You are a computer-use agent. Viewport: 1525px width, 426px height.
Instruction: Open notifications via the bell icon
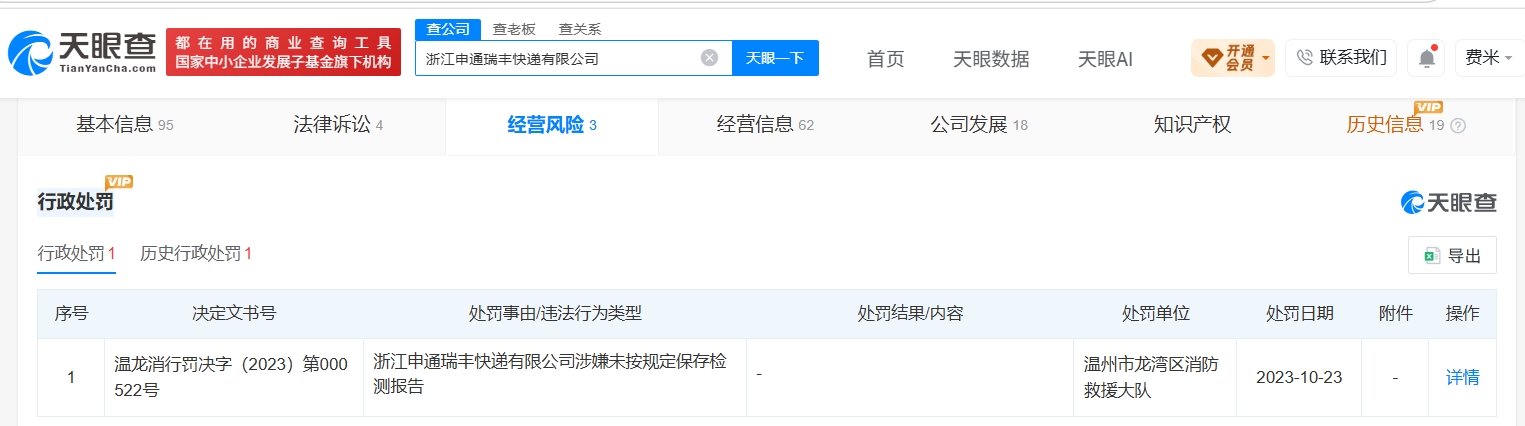(x=1426, y=58)
